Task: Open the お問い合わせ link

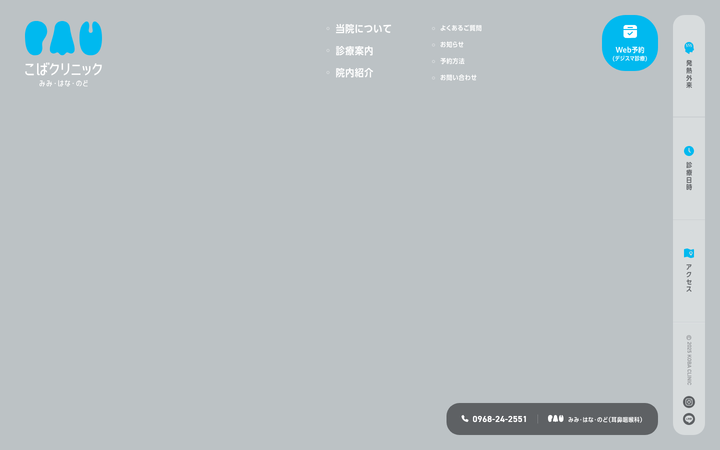Action: click(x=458, y=78)
